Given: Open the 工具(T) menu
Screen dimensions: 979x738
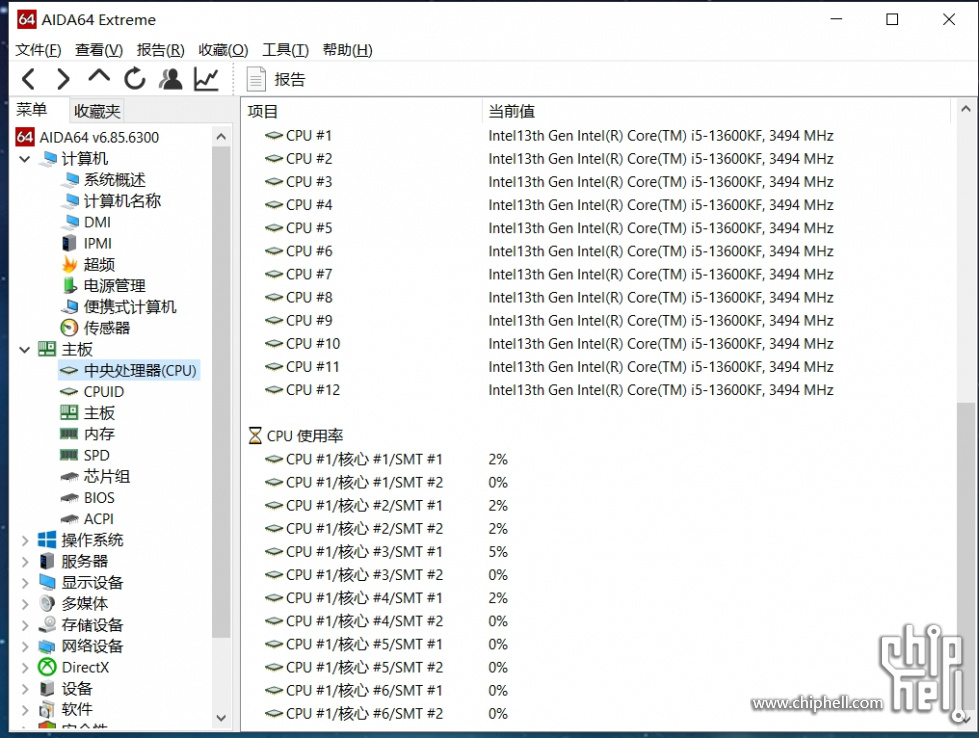Looking at the screenshot, I should pyautogui.click(x=285, y=50).
